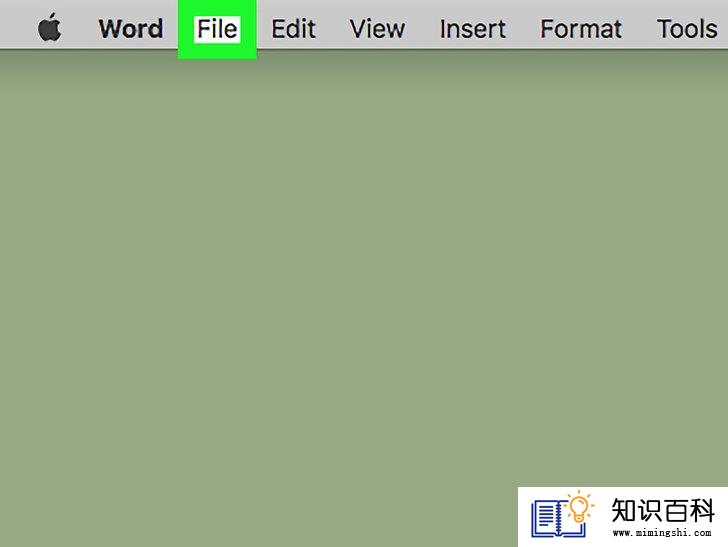The height and width of the screenshot is (547, 728).
Task: Open the Edit menu
Action: 293,29
